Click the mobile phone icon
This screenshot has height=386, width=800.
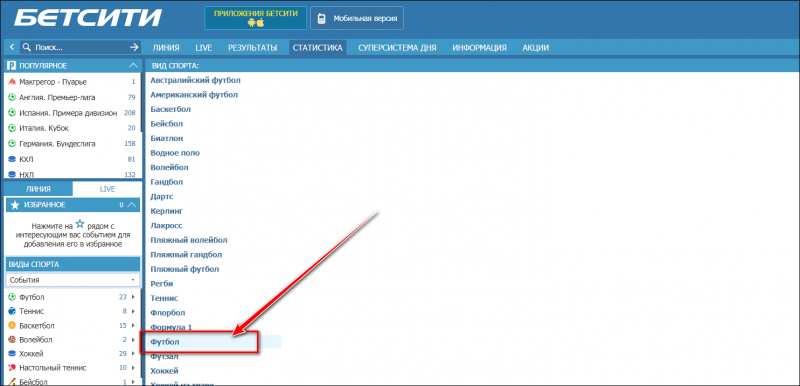point(321,19)
